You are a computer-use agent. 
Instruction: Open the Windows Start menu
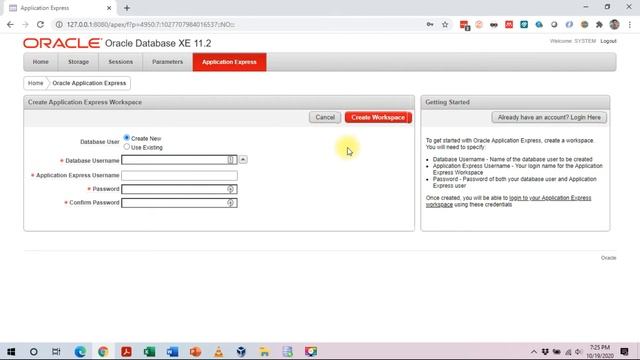point(11,351)
